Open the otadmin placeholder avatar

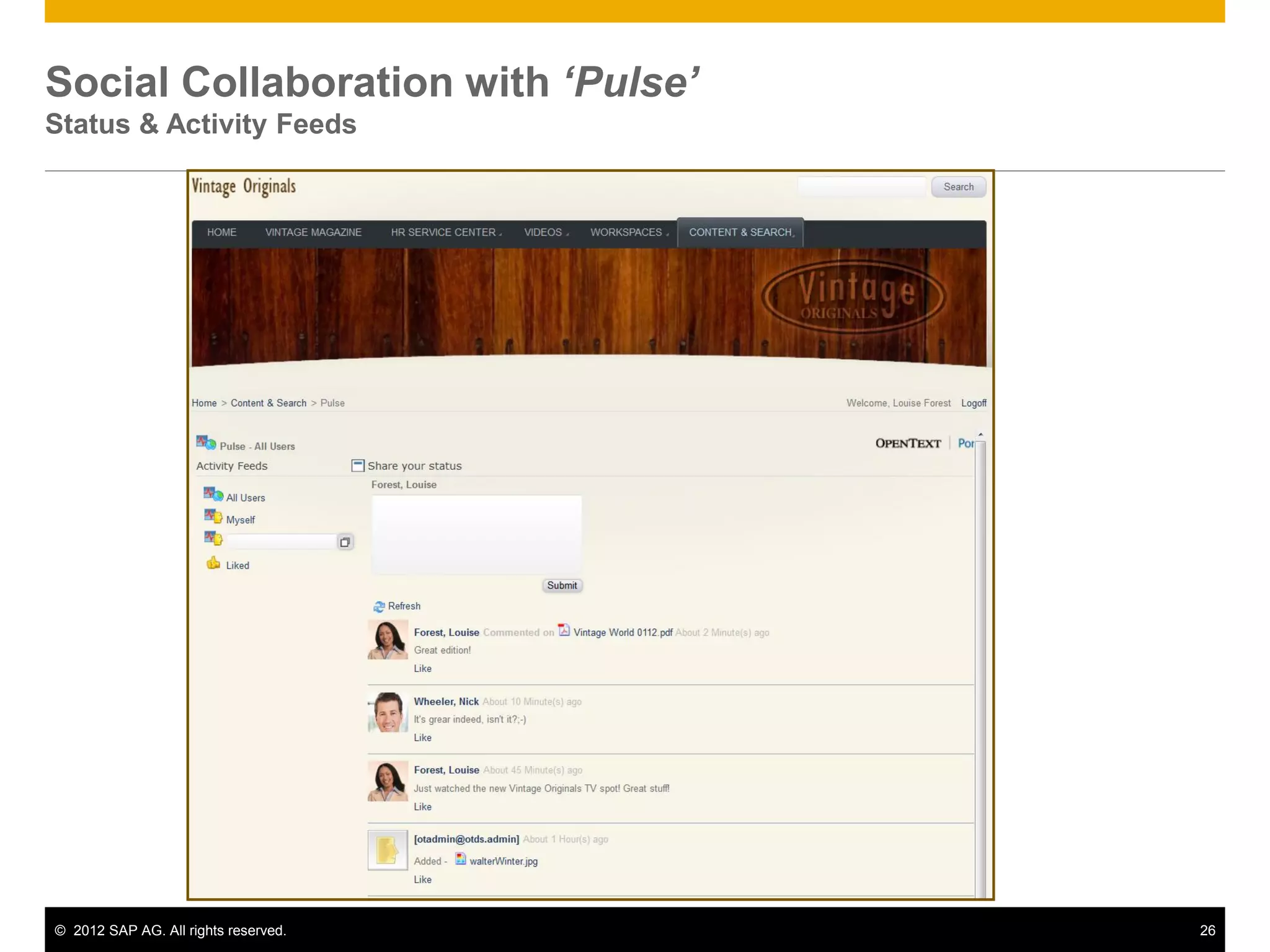(388, 850)
